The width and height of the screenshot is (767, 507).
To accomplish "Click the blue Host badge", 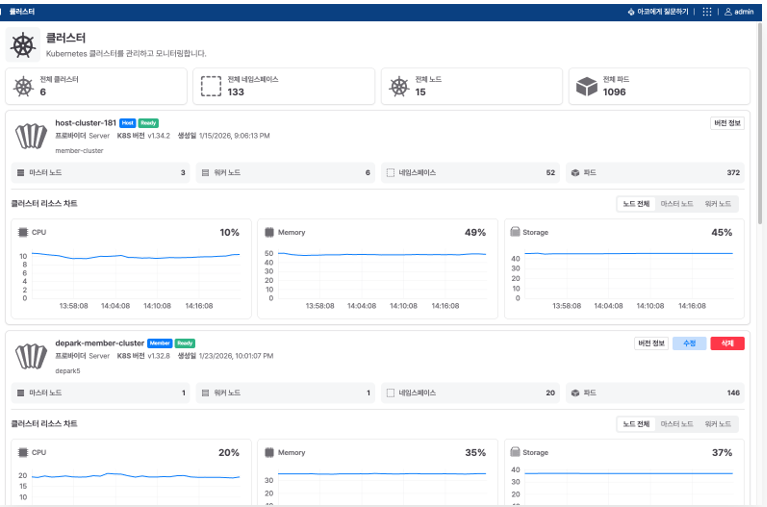I will 128,123.
